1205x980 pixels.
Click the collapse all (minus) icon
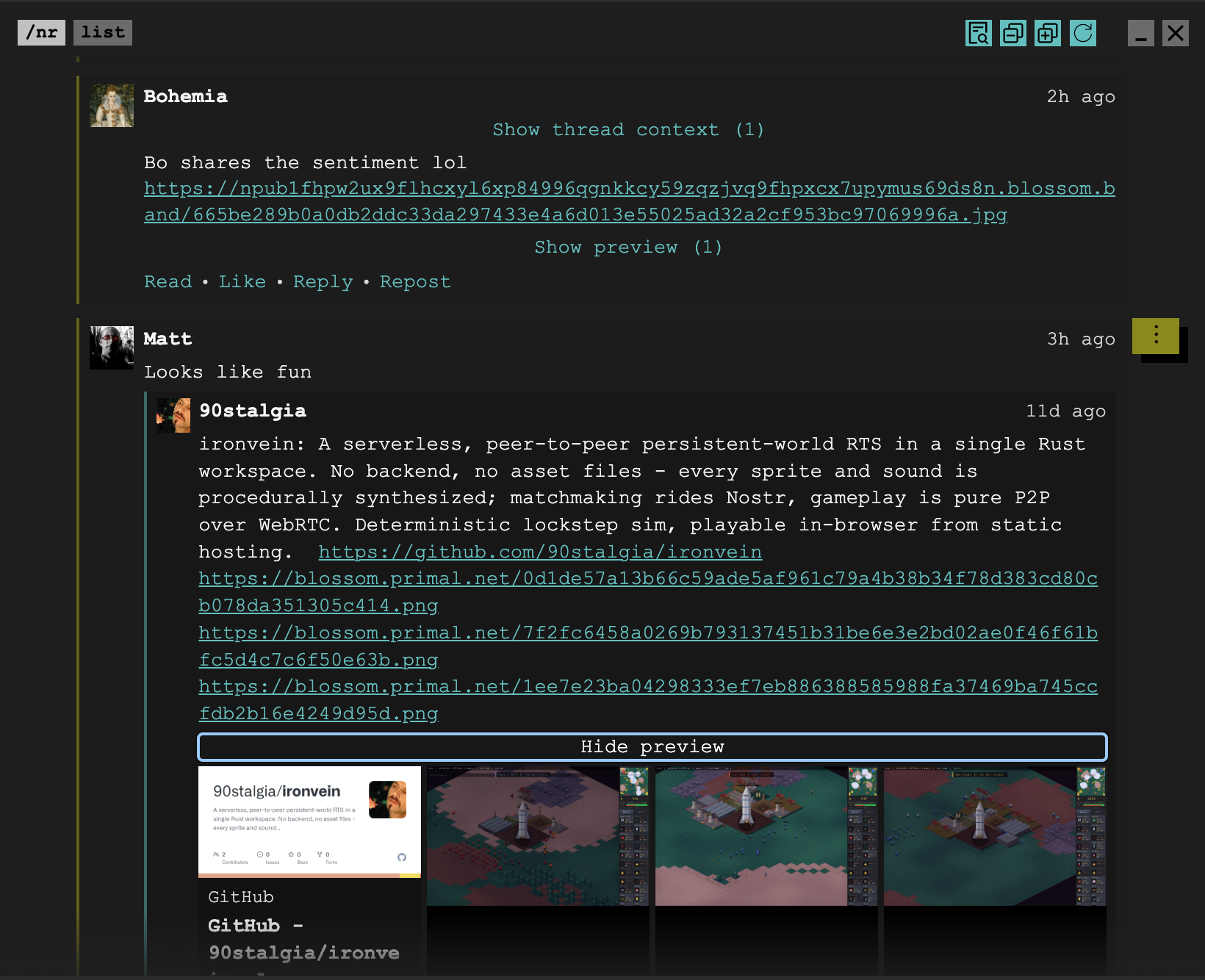tap(1012, 33)
